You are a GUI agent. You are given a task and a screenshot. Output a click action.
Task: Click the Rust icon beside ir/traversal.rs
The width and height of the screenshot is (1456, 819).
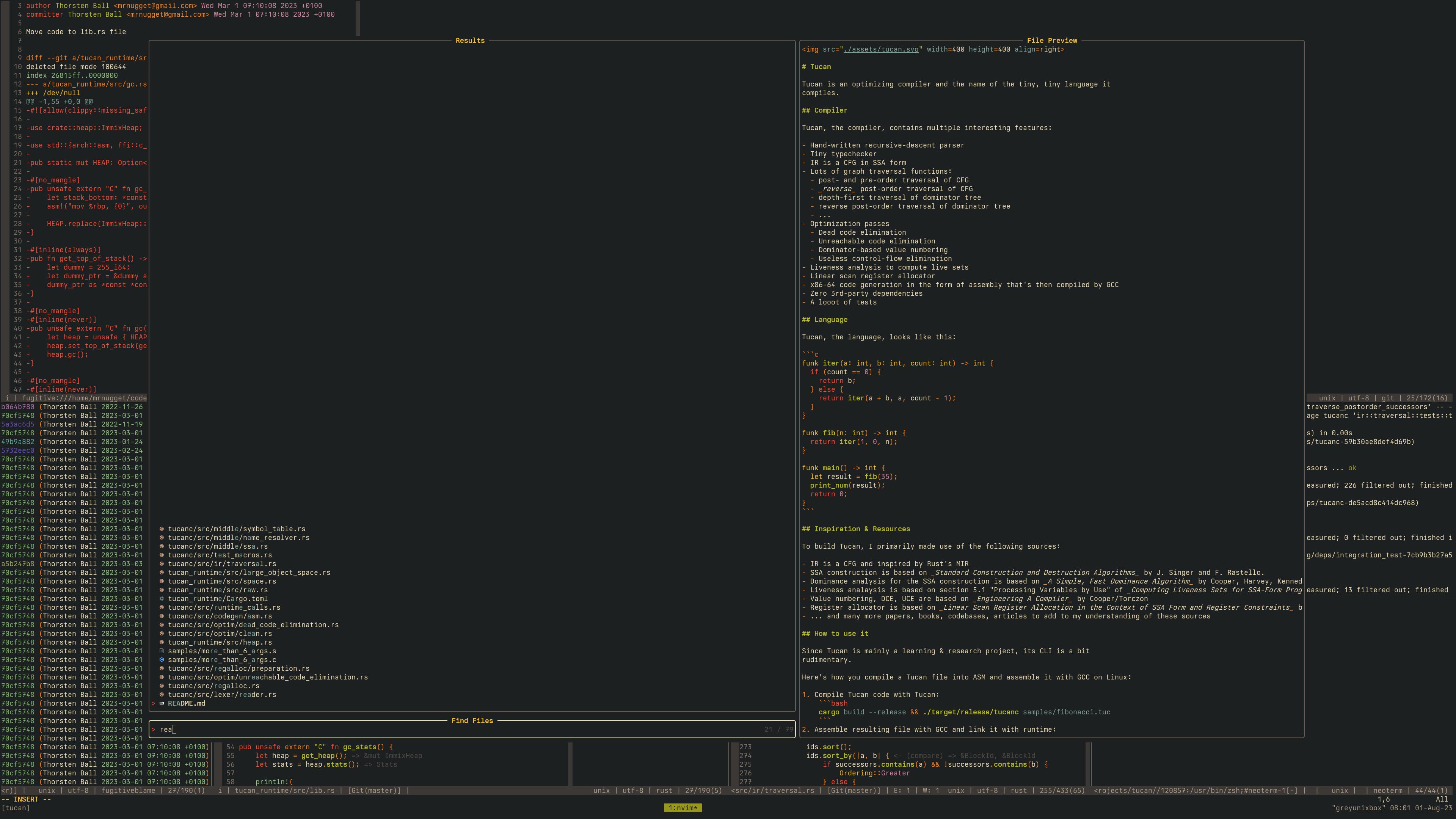click(162, 564)
